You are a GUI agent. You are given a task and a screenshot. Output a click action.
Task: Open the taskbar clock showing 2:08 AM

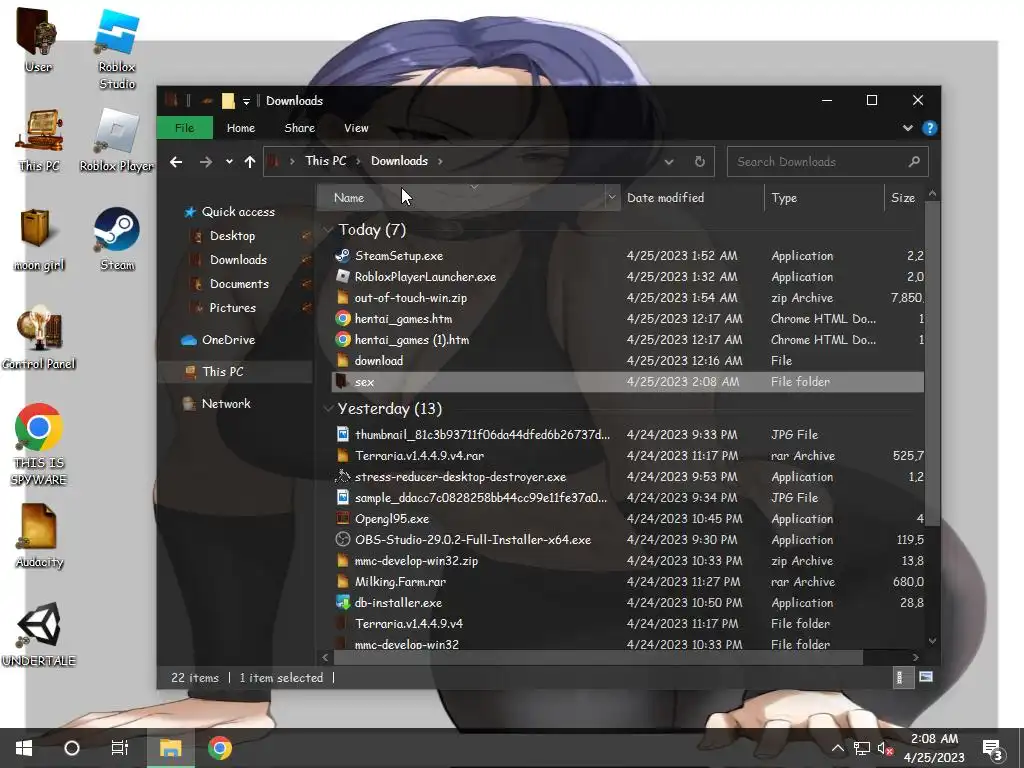(934, 748)
